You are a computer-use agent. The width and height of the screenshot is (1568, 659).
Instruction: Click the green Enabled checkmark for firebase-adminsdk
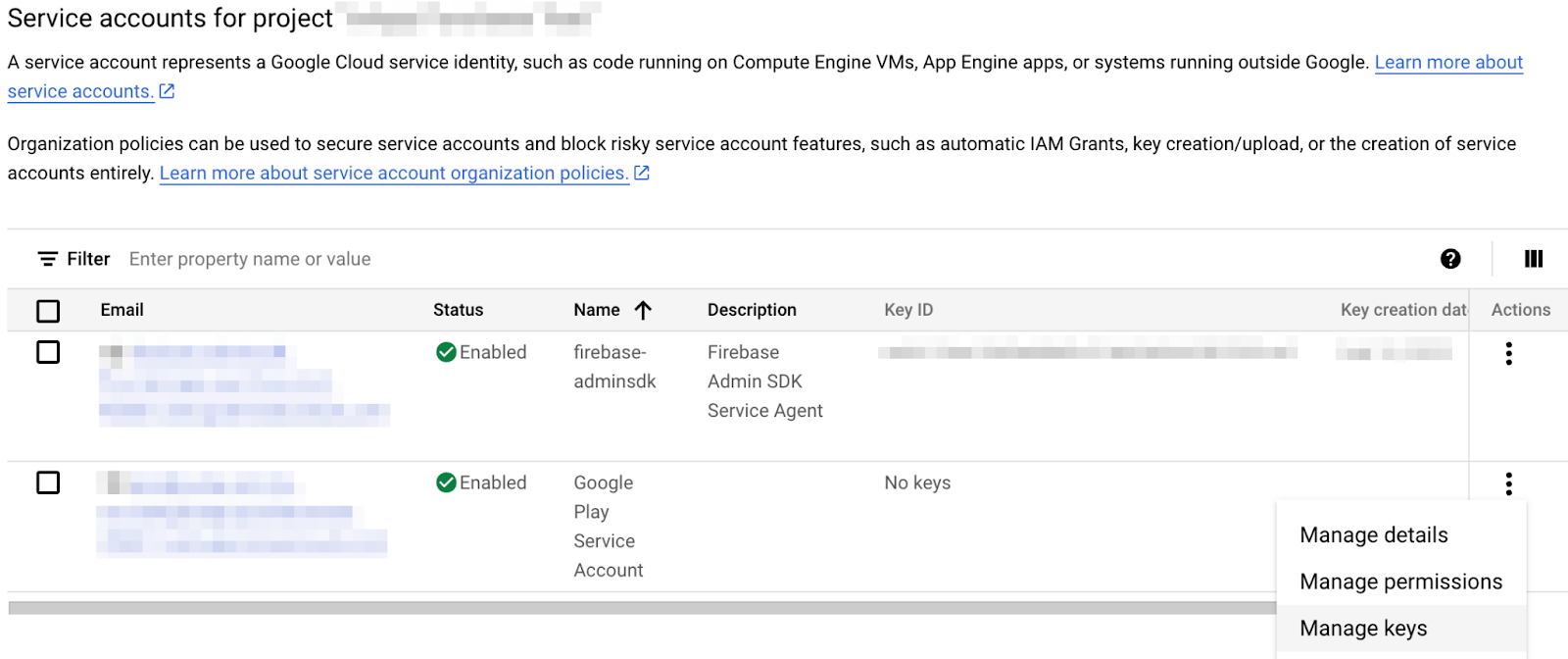446,352
